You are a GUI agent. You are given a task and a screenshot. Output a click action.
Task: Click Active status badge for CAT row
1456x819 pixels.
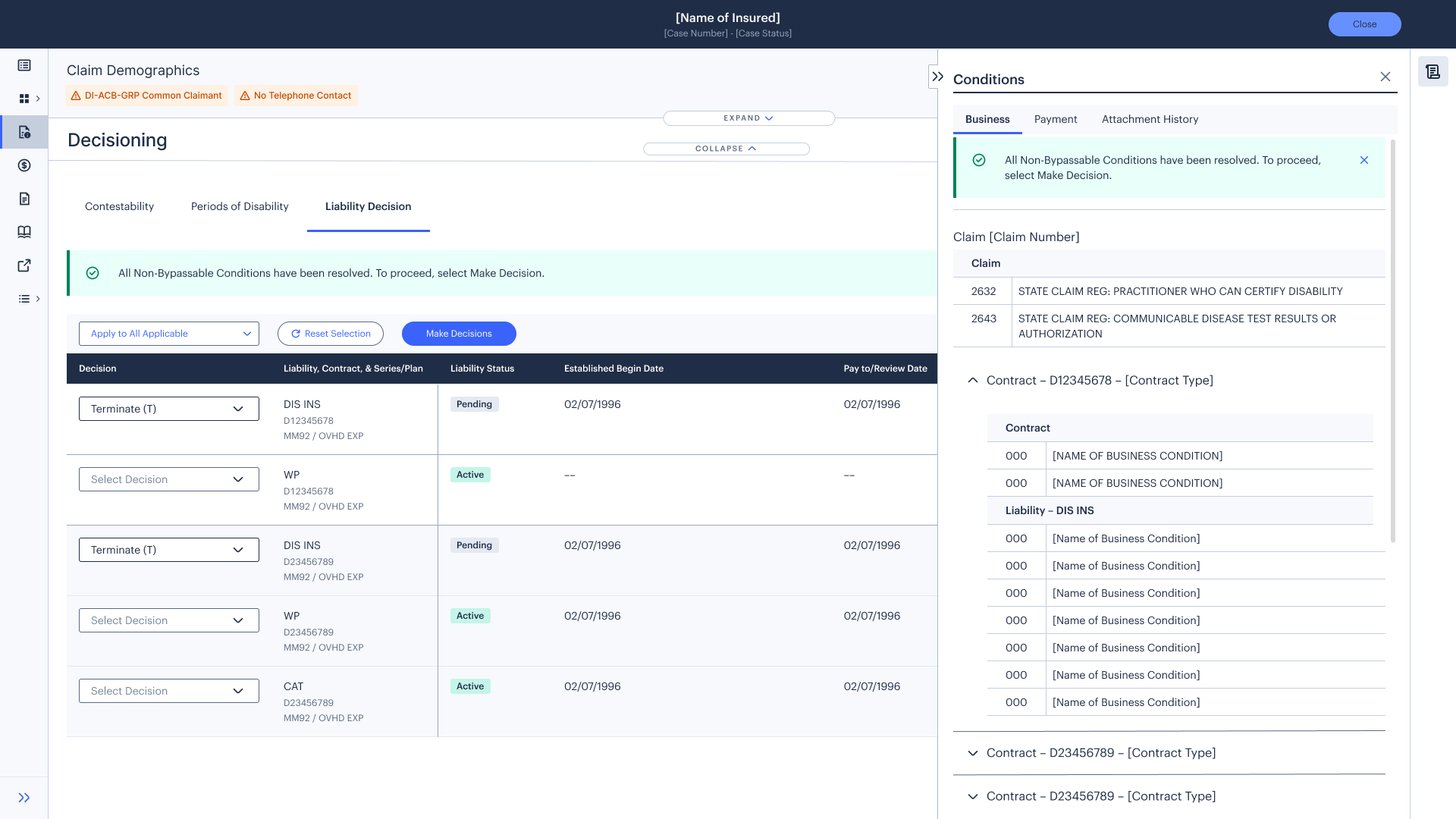pos(470,686)
